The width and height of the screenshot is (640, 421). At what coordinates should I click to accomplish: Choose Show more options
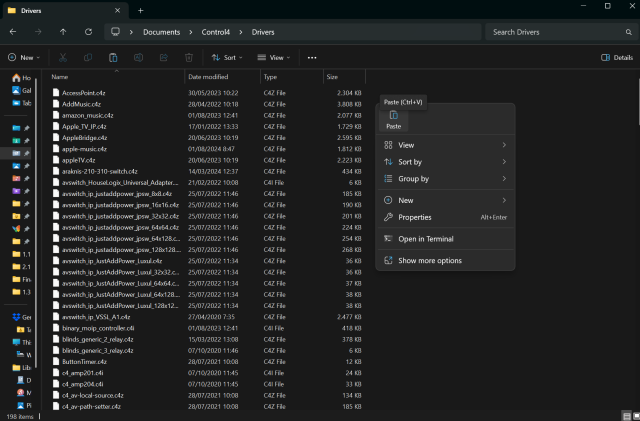[x=445, y=261]
